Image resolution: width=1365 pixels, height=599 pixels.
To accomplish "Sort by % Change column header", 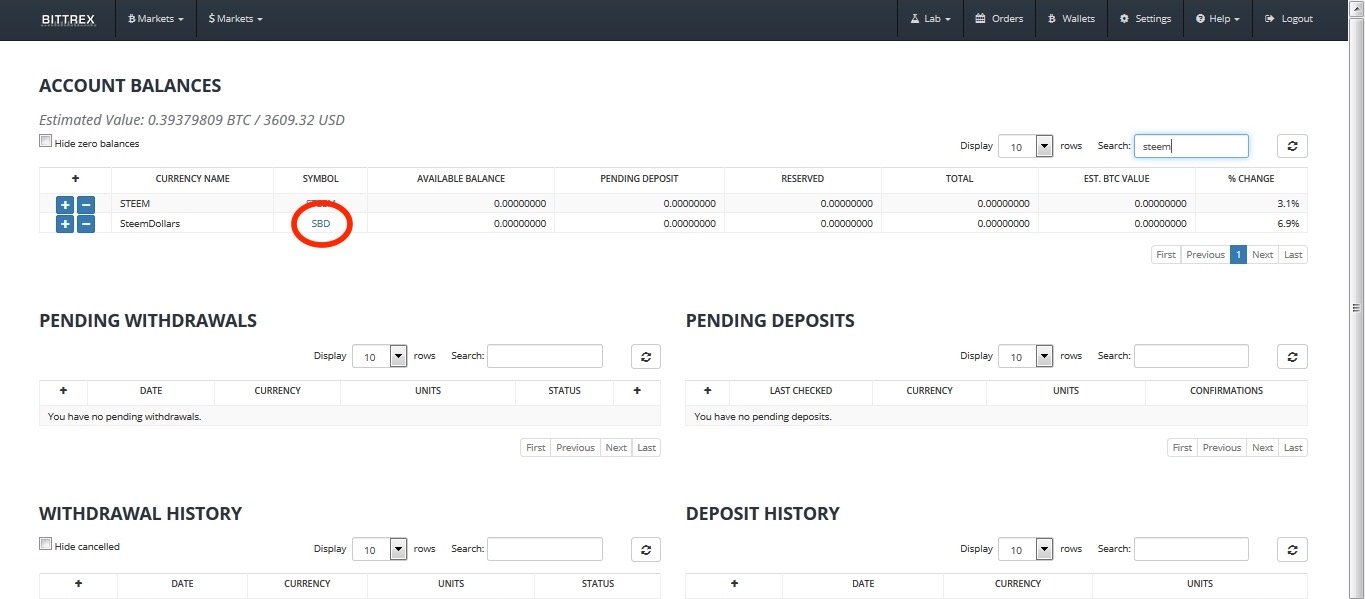I will [x=1251, y=179].
